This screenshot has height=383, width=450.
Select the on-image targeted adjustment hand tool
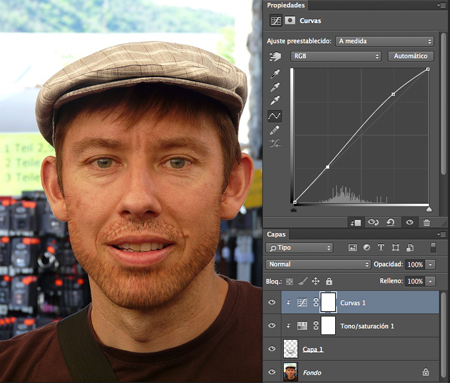(275, 57)
